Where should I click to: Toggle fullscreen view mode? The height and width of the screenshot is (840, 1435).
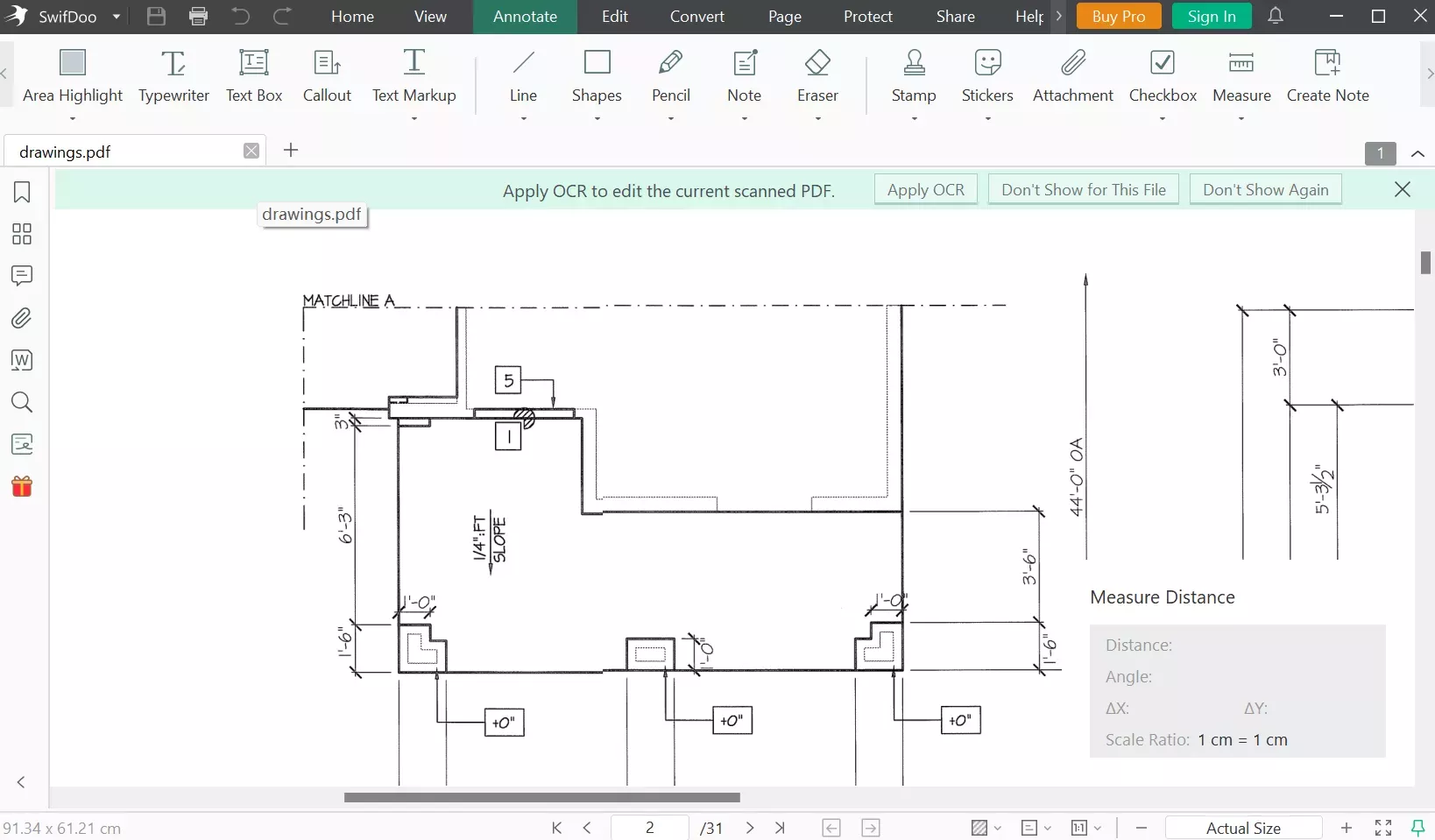coord(1383,828)
